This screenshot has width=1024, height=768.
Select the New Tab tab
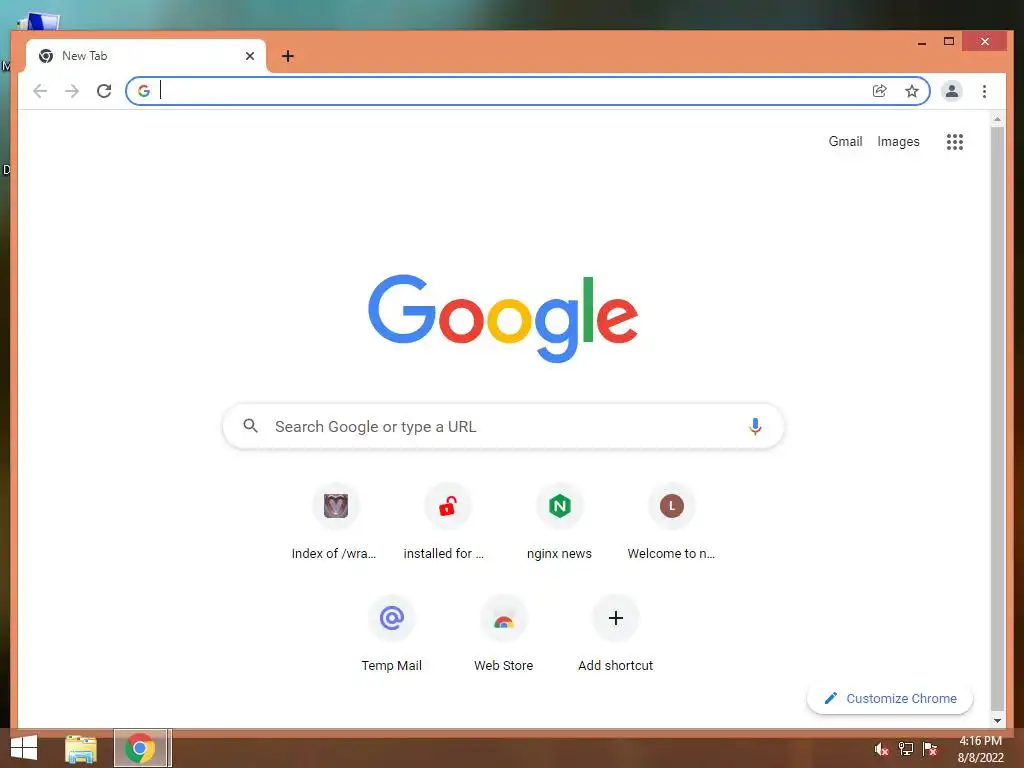[146, 56]
